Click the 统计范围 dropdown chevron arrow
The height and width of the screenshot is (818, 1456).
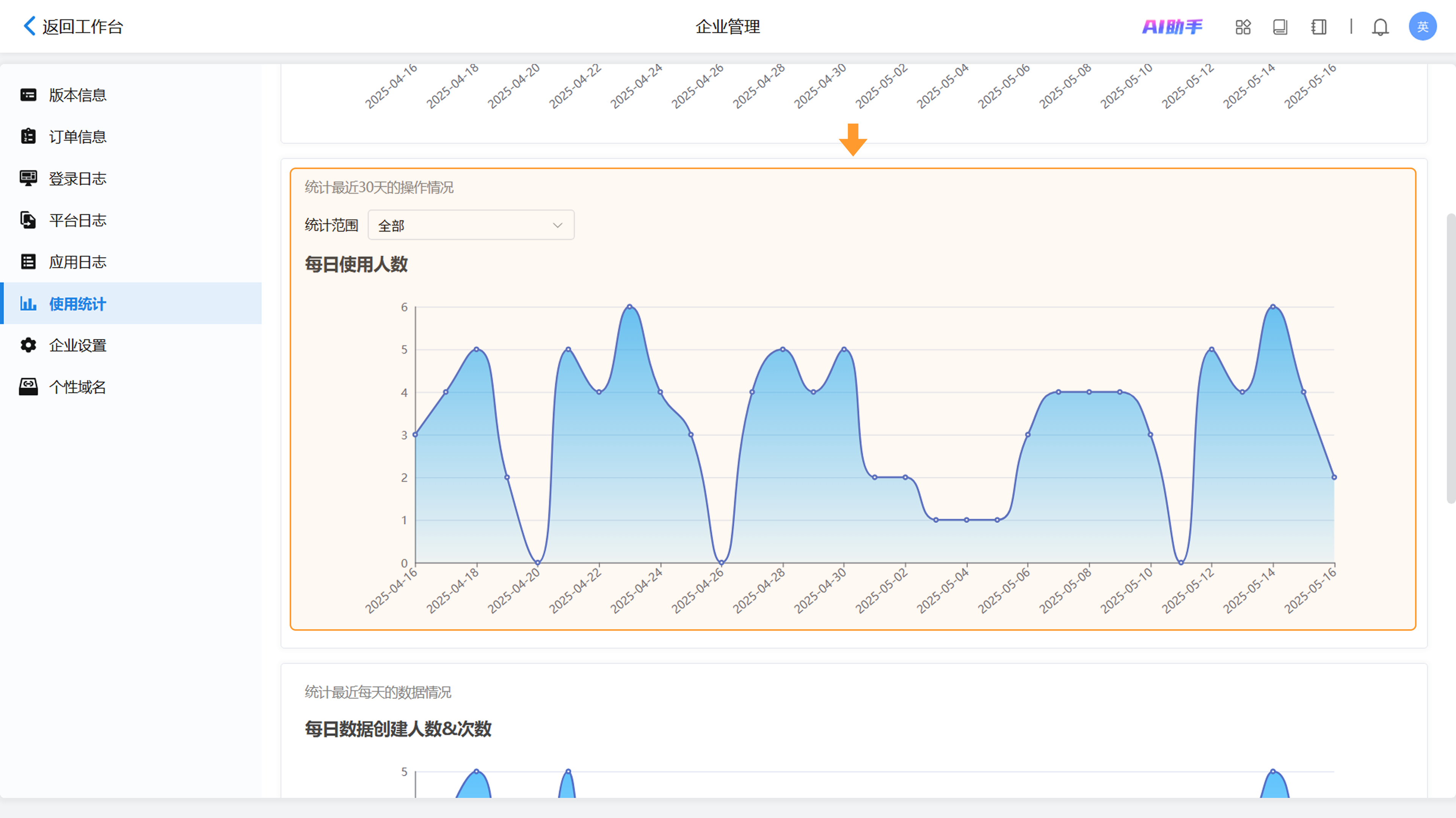click(x=557, y=226)
